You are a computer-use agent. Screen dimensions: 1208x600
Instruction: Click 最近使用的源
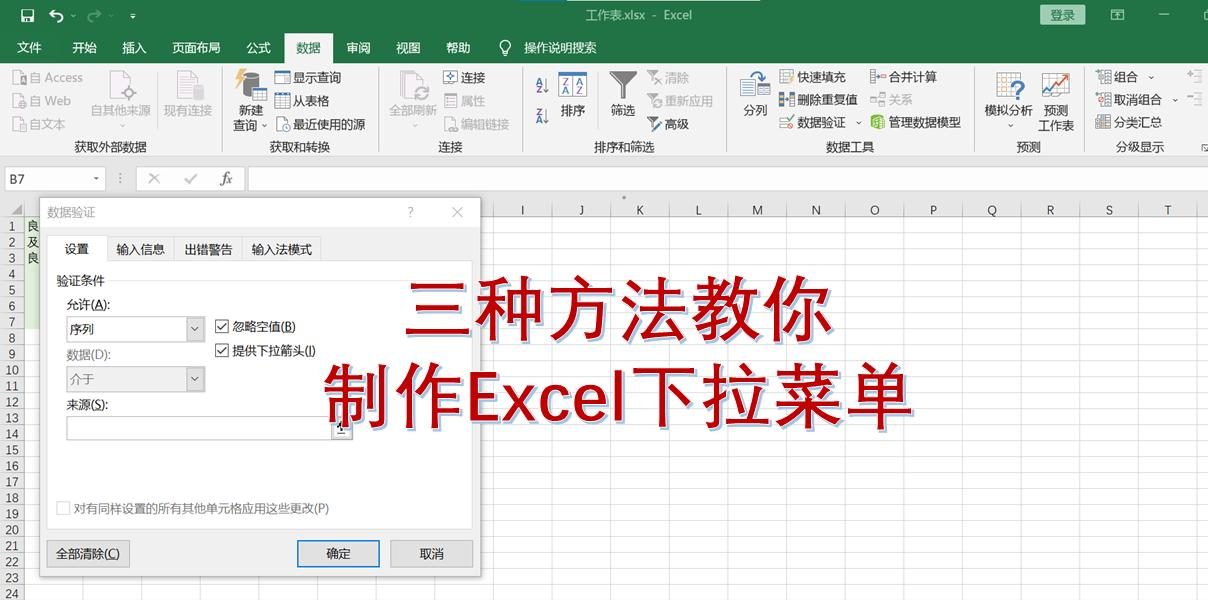pyautogui.click(x=320, y=124)
